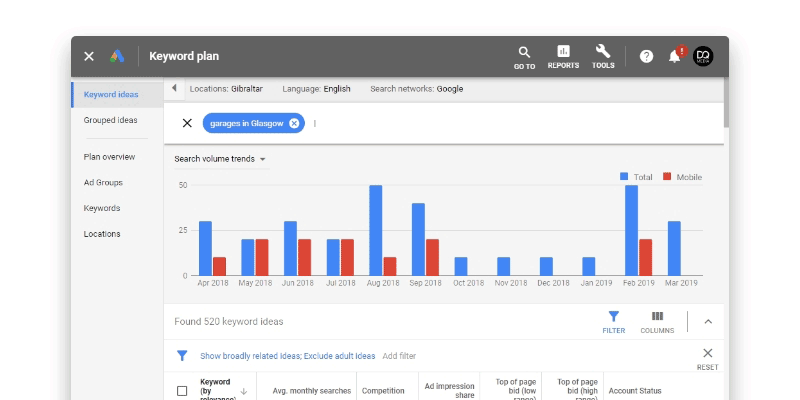Screen dimensions: 800x400
Task: Open Locations in the sidebar
Action: pos(102,234)
